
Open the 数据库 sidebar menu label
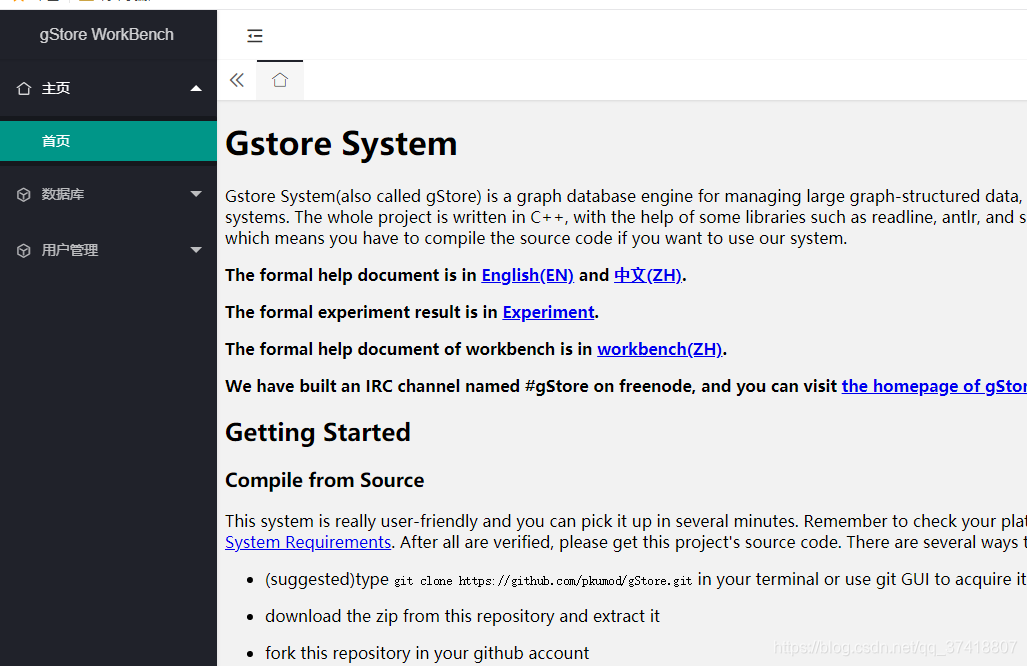[63, 194]
